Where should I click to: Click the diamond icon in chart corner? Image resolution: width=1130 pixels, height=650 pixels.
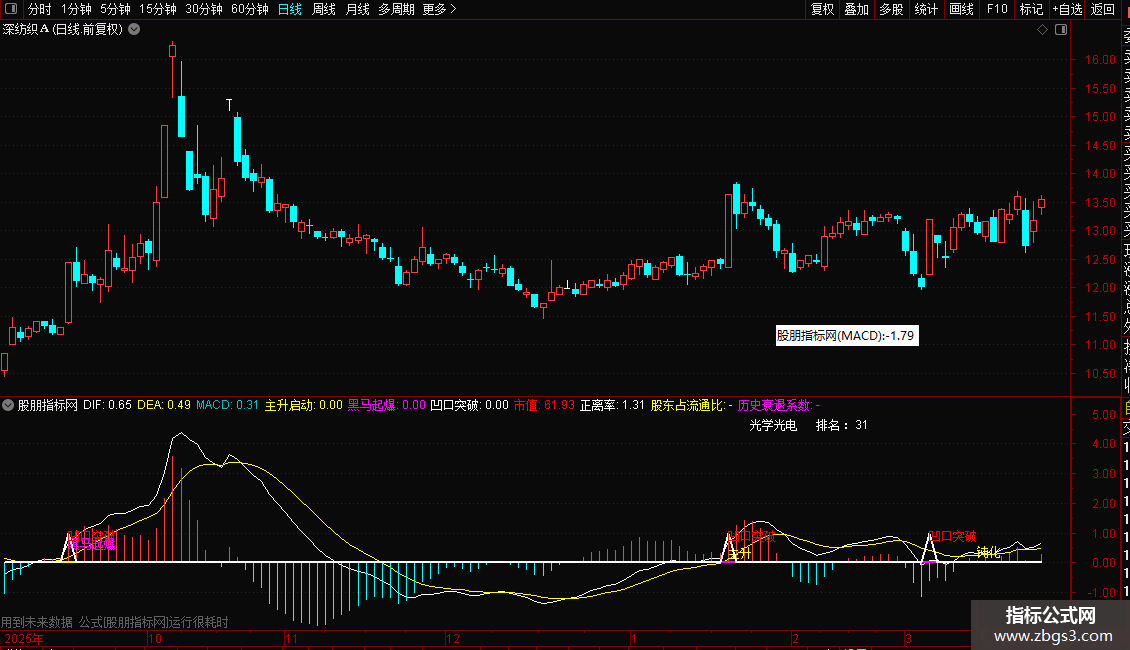point(1042,30)
